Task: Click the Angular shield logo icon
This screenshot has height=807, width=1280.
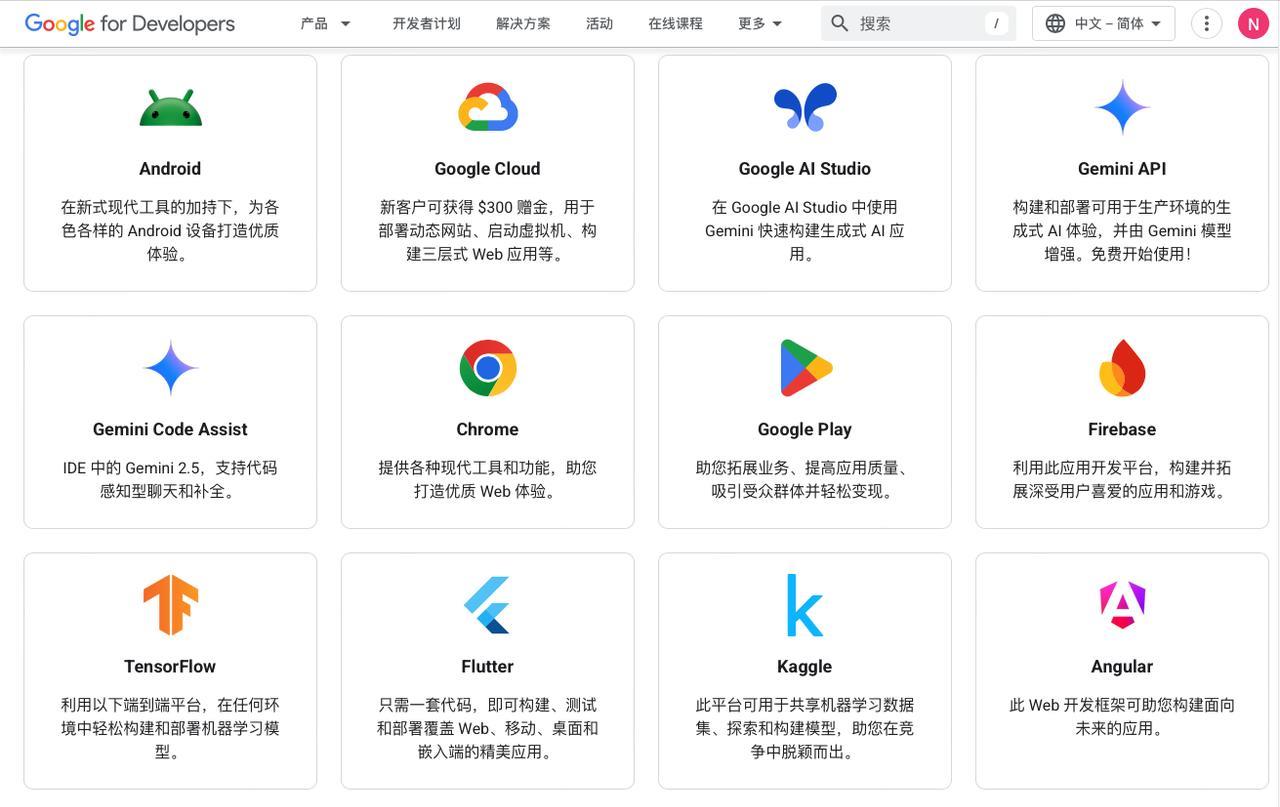Action: pos(1122,605)
